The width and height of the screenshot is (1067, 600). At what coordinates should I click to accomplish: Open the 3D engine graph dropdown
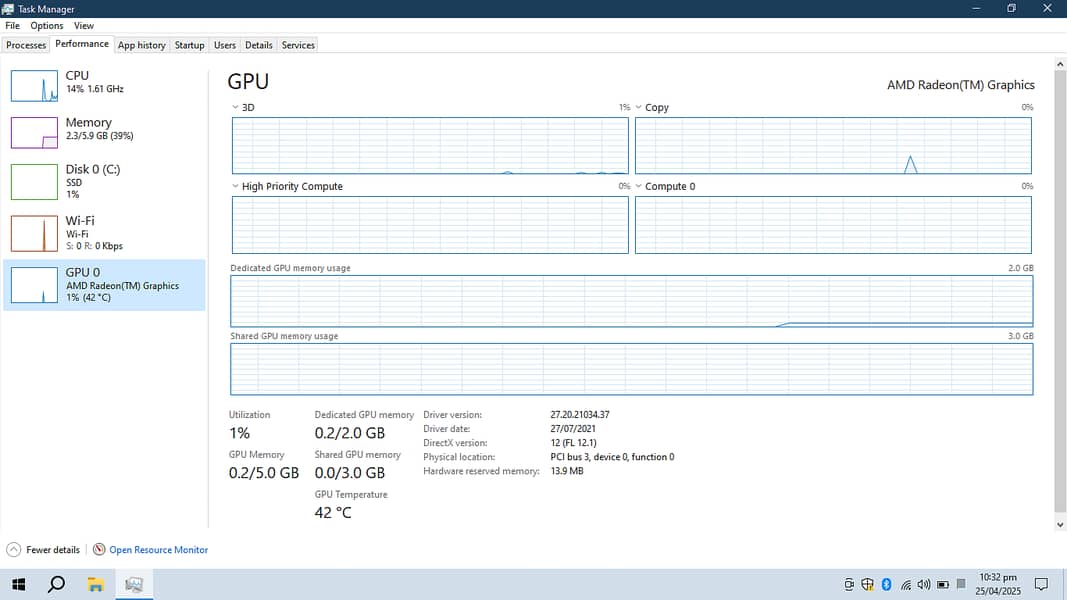(x=235, y=107)
